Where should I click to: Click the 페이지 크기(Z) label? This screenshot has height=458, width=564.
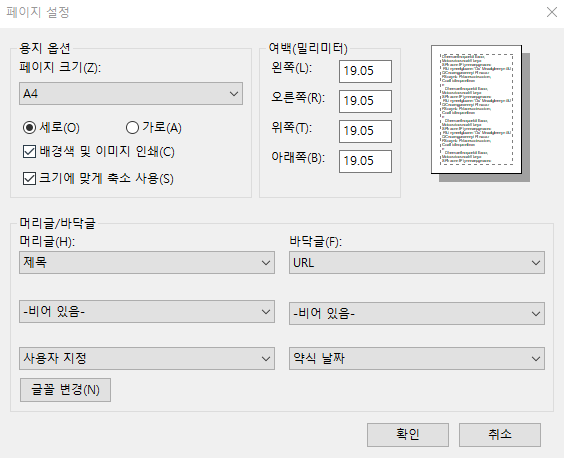click(60, 67)
